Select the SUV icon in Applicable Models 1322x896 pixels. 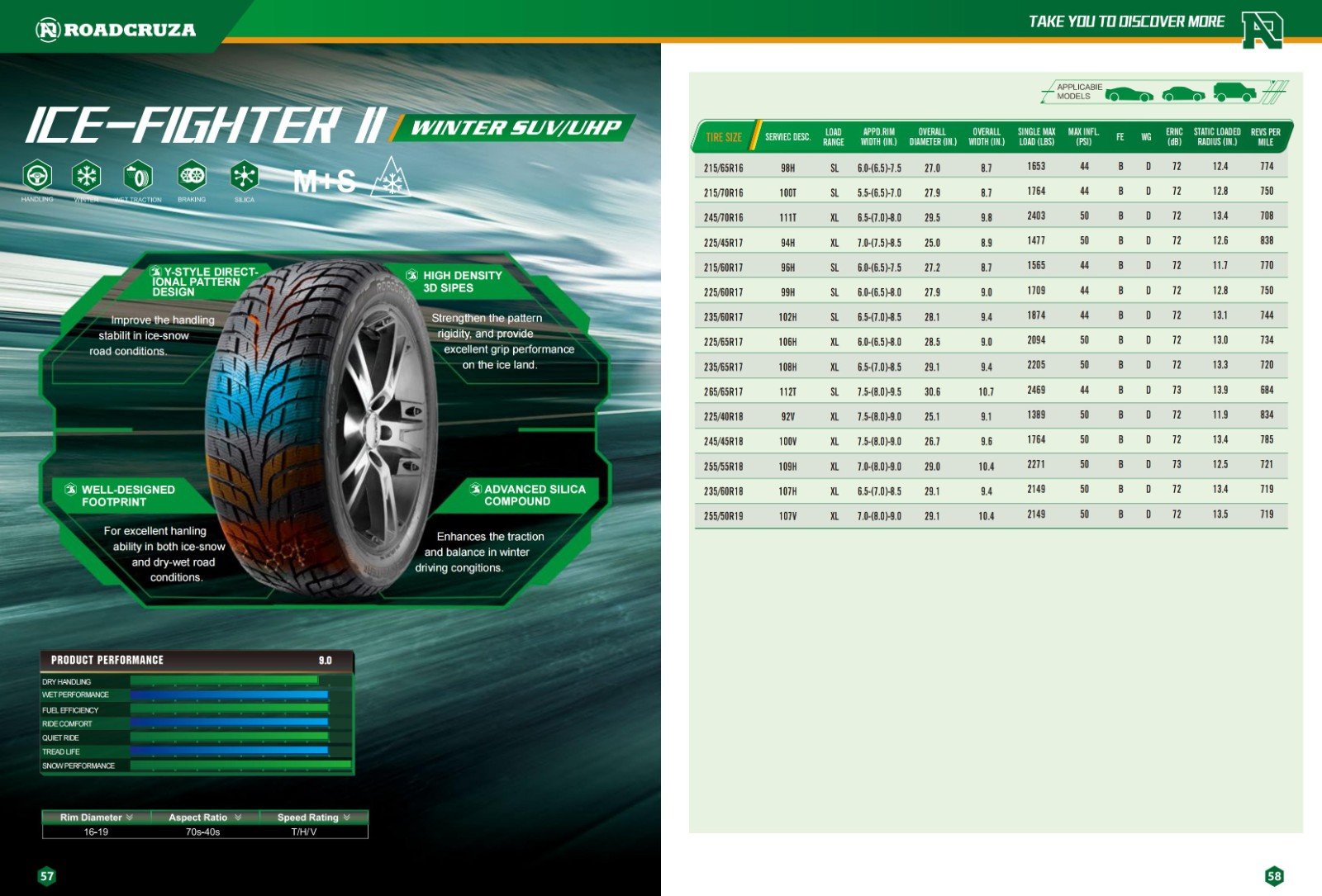[1234, 92]
